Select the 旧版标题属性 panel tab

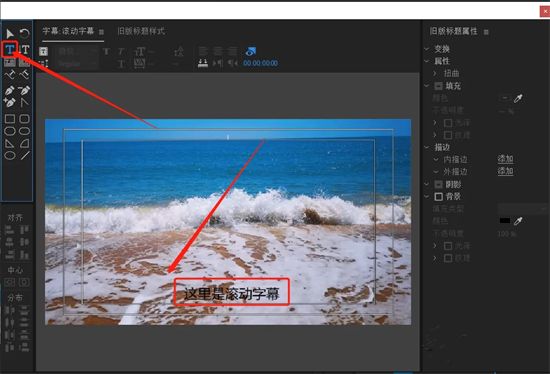point(454,31)
